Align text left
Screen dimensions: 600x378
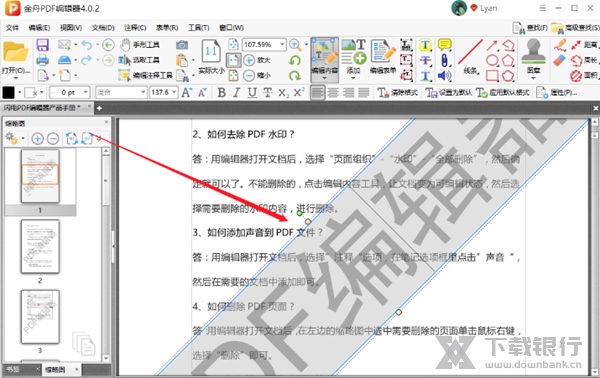pyautogui.click(x=318, y=93)
